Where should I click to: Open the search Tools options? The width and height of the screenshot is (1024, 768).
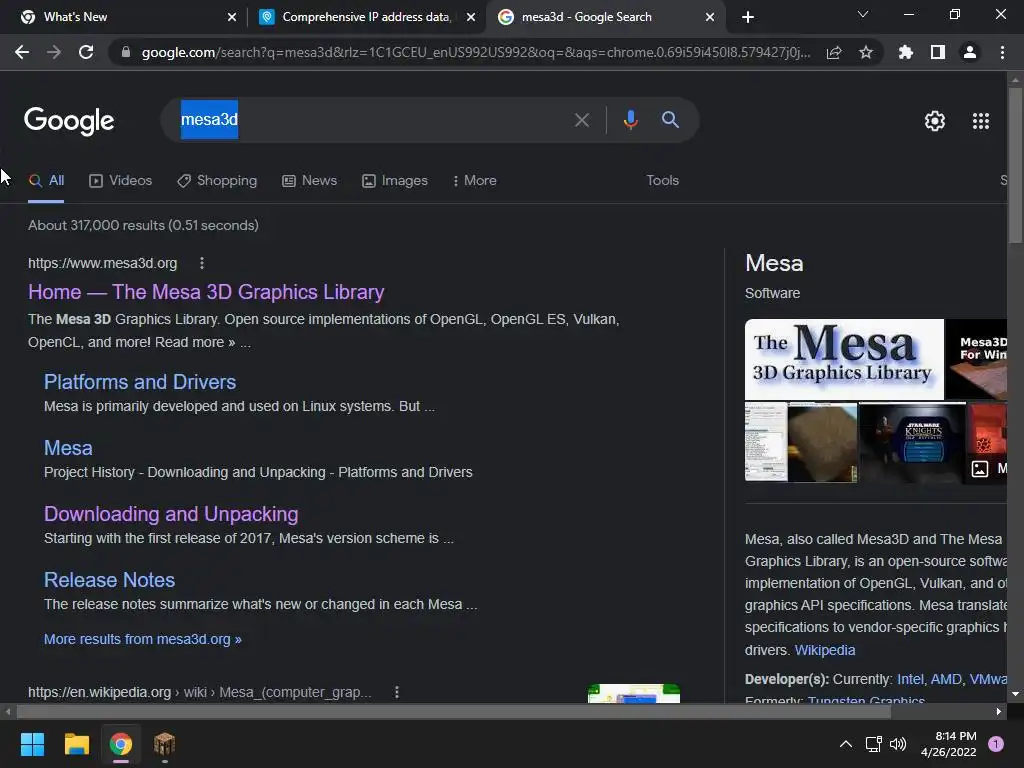tap(662, 181)
